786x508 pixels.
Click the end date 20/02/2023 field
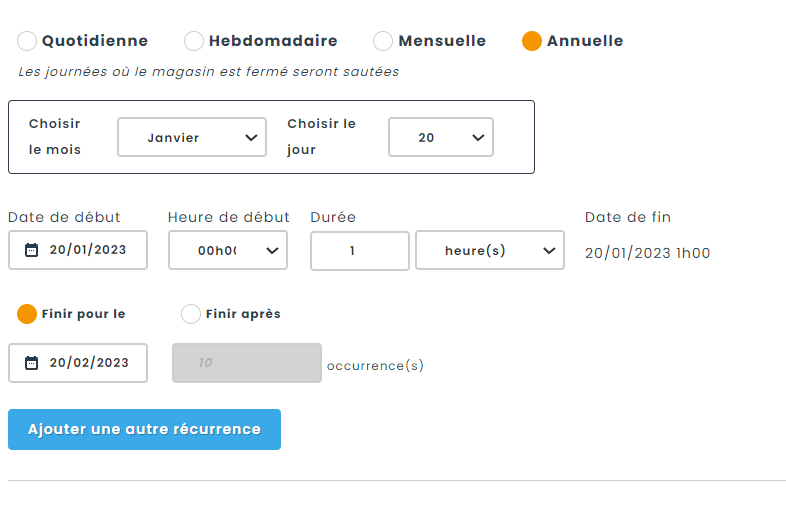89,363
